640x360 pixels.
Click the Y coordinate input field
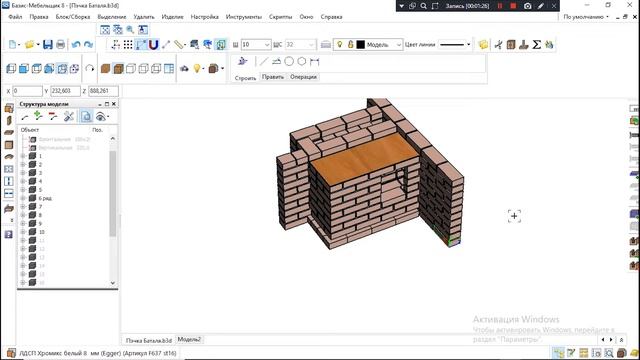click(65, 91)
